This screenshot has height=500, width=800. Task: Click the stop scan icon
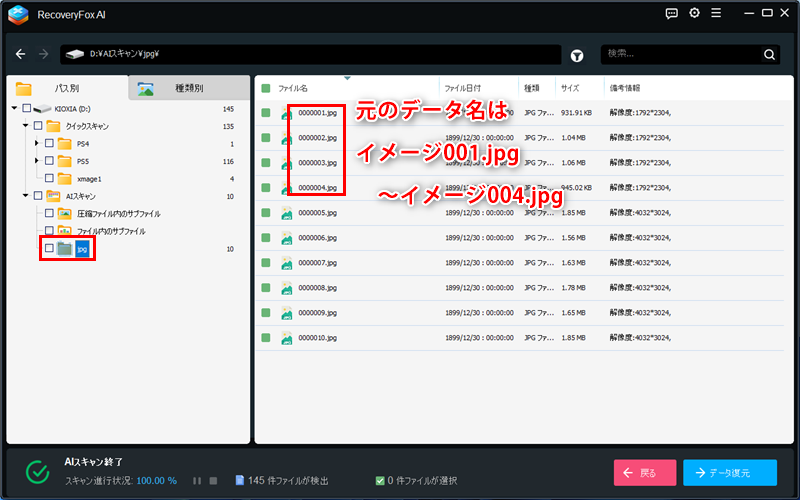pyautogui.click(x=213, y=480)
